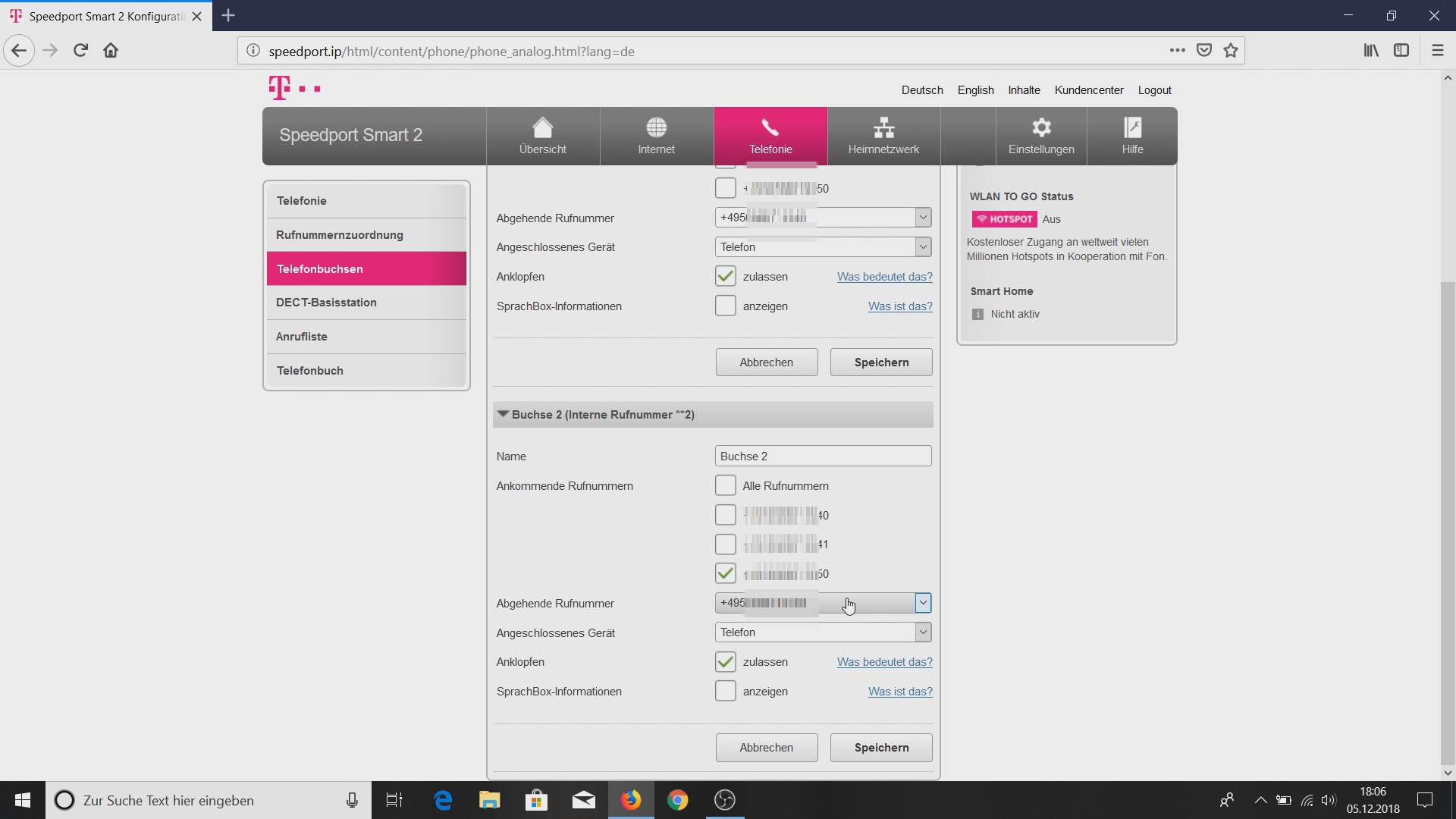Click Abbrechen in Buchse 2 section
1456x819 pixels.
[767, 748]
